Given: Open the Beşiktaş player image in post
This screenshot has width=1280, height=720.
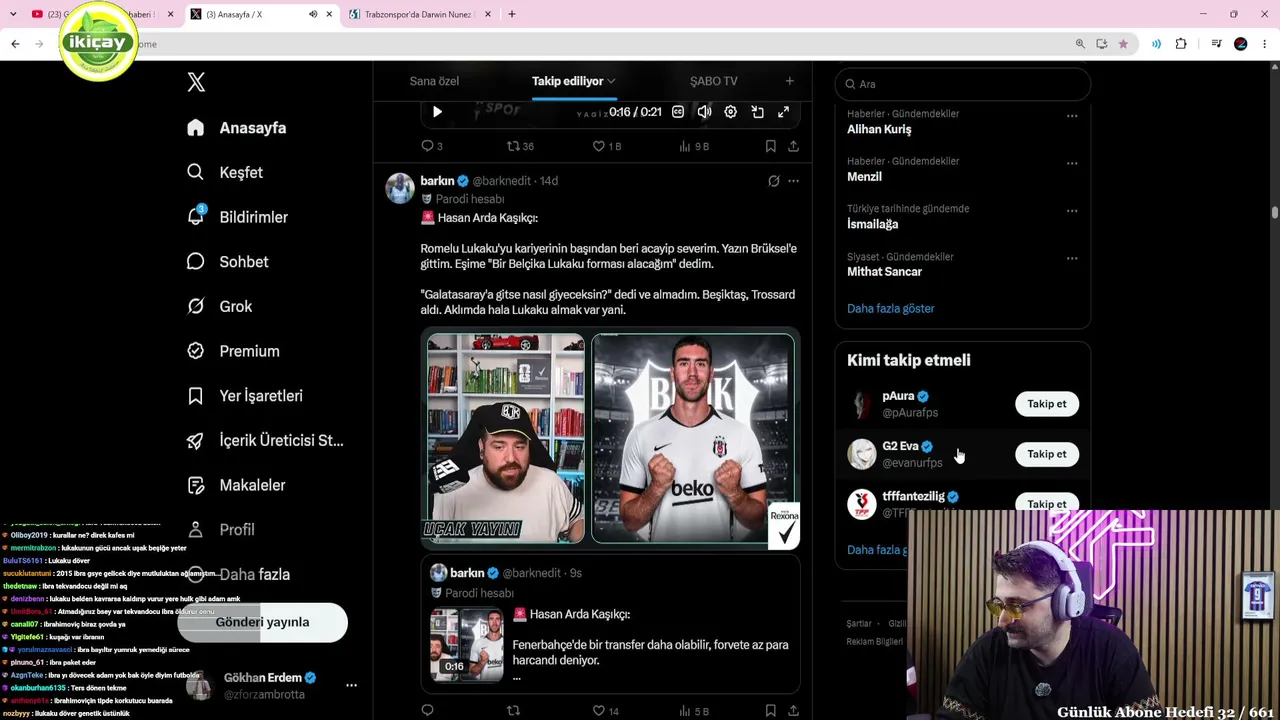Looking at the screenshot, I should (693, 438).
